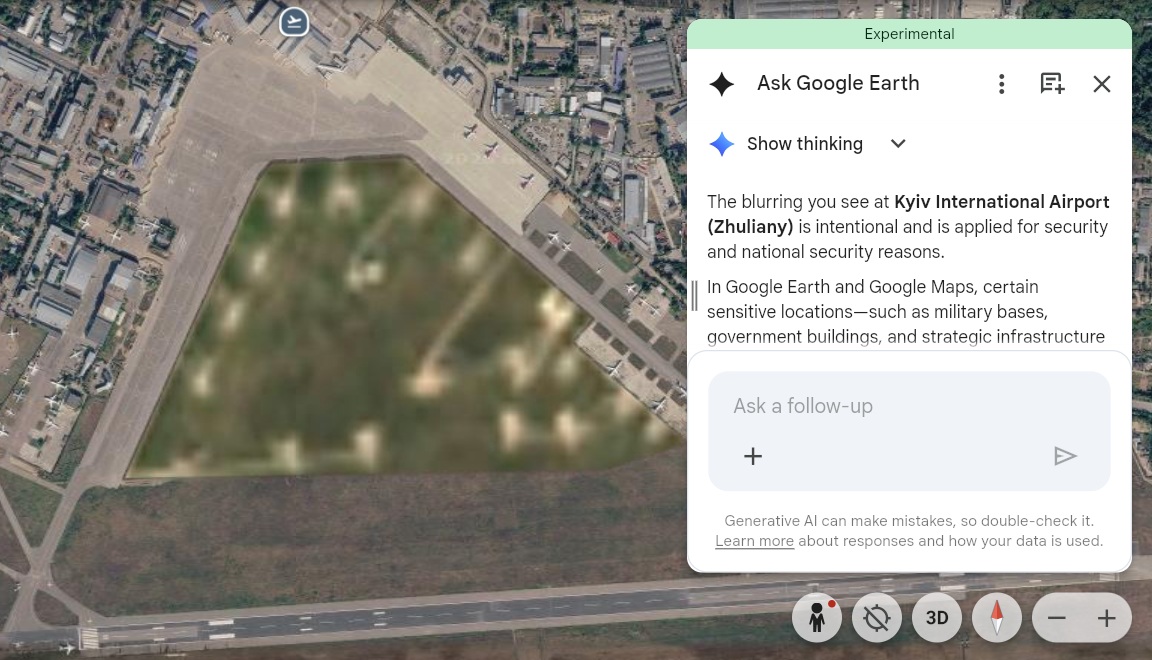Click the blue Show thinking sparkle icon

(x=721, y=144)
